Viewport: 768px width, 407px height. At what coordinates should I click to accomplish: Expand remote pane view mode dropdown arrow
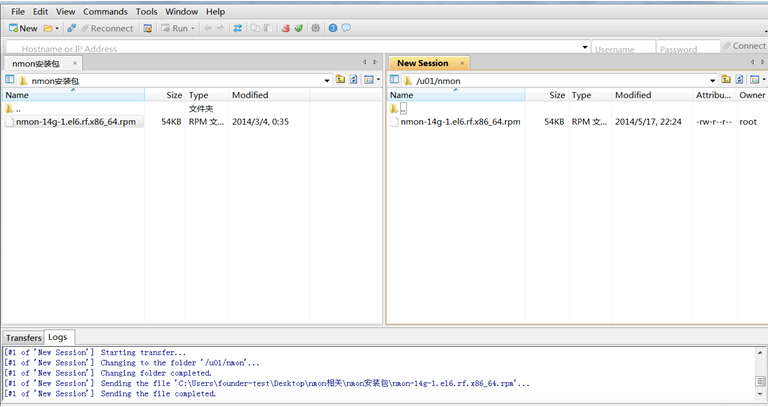point(764,79)
